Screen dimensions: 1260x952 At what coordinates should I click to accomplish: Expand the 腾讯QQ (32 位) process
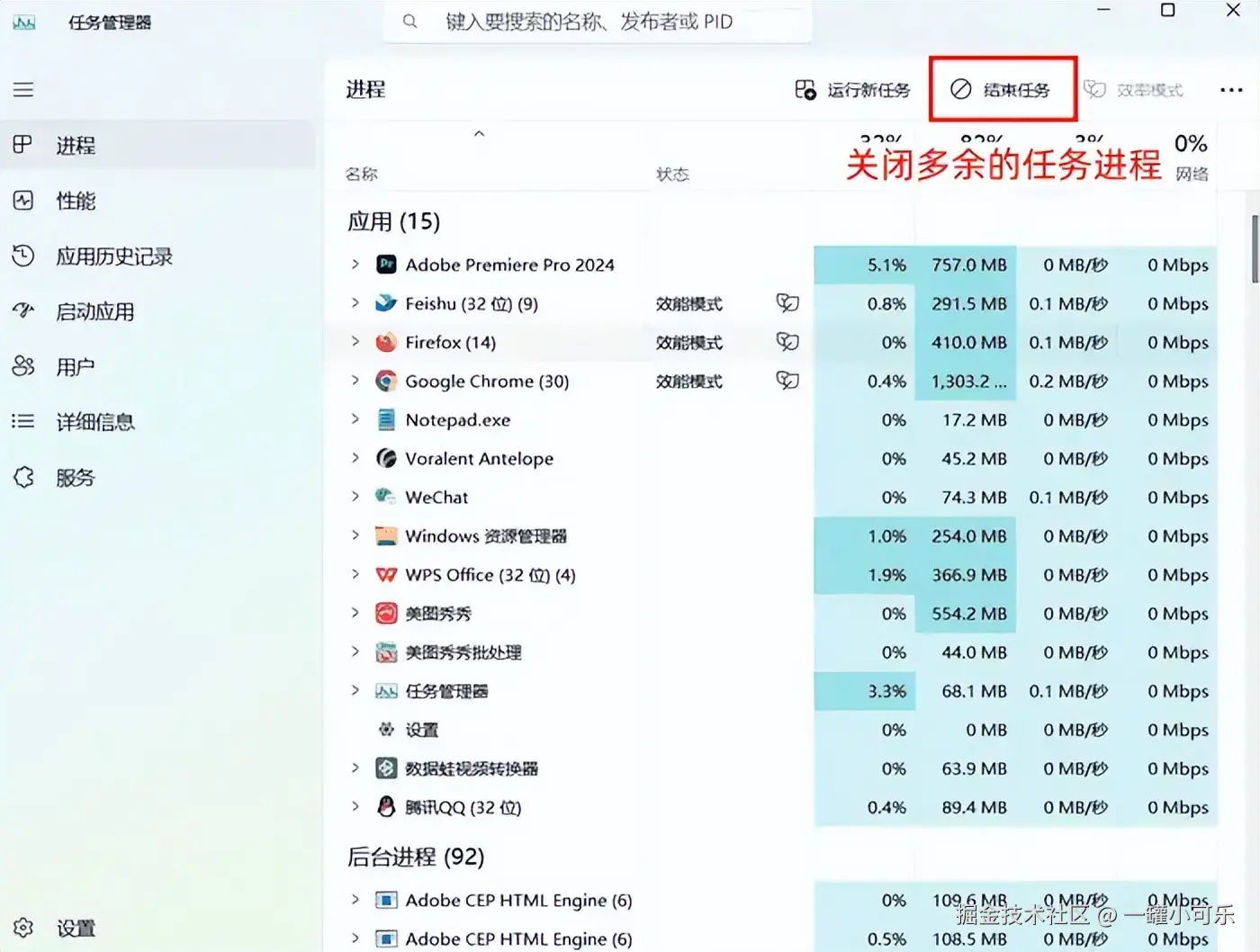click(355, 806)
